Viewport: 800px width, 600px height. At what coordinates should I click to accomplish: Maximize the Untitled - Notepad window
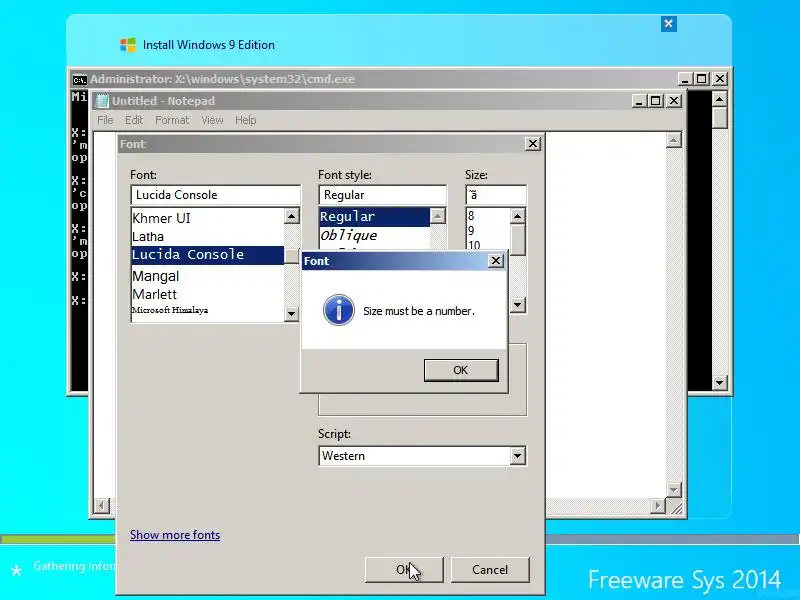pyautogui.click(x=656, y=101)
